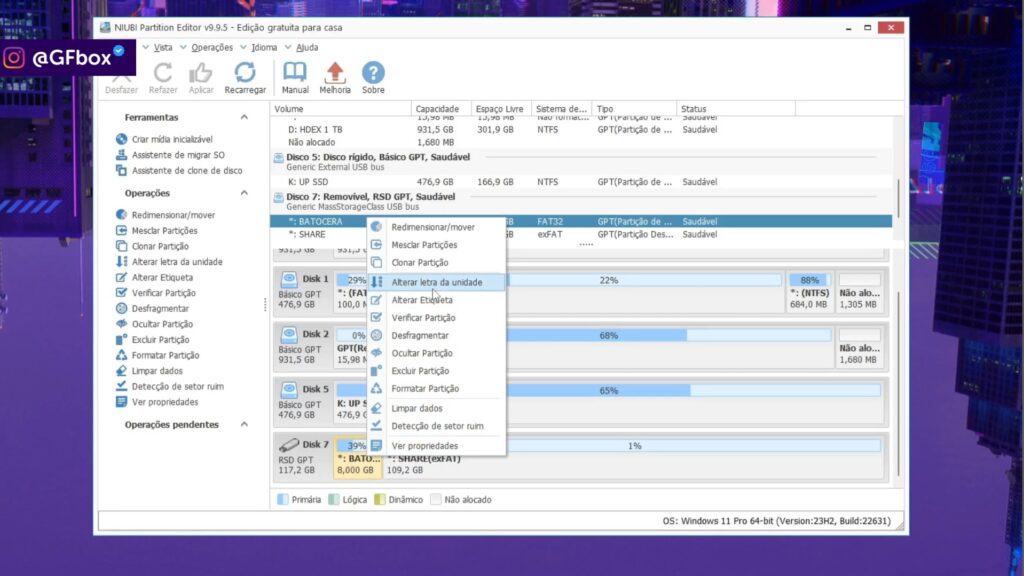Select the D: HDEX 1 TB volume row
Image resolution: width=1024 pixels, height=576 pixels.
click(x=581, y=130)
